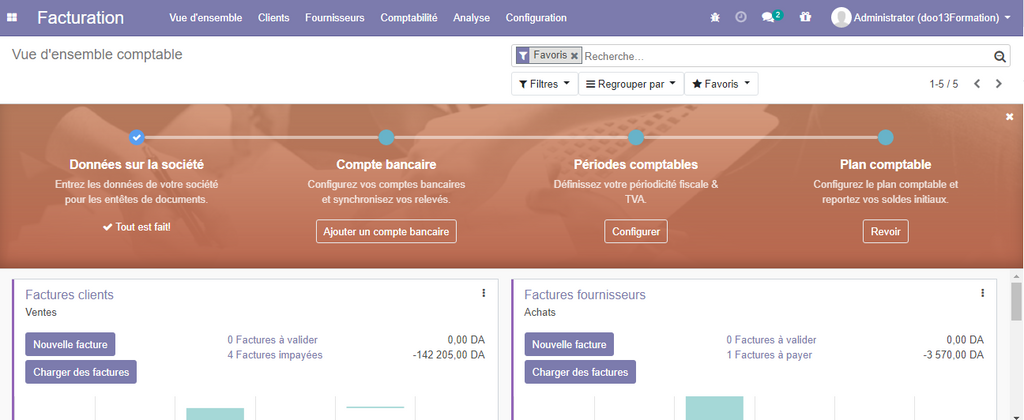Screen dimensions: 1024x420
Task: Remove the Favoris filter tag
Action: pos(574,56)
